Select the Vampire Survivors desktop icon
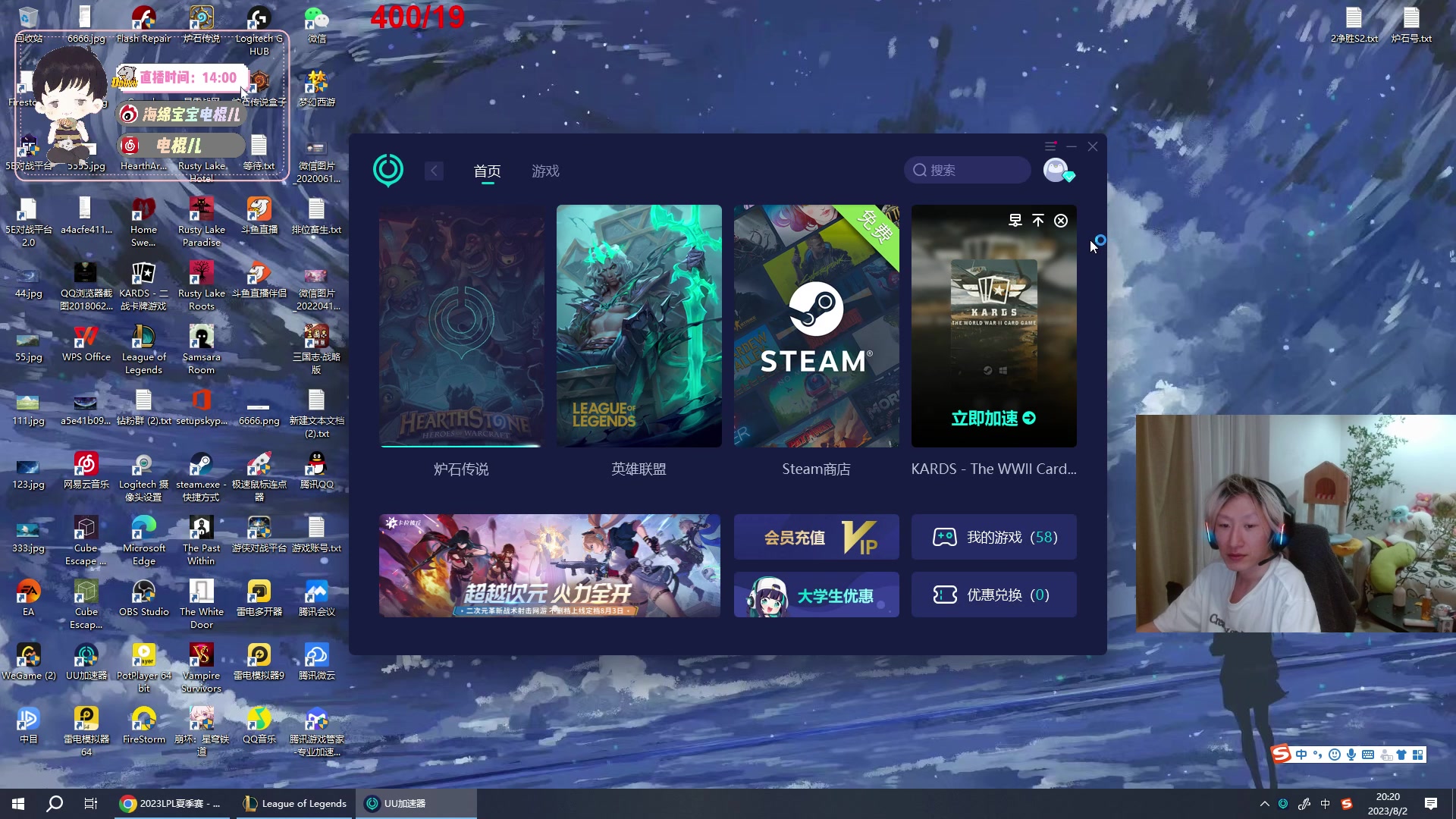The height and width of the screenshot is (819, 1456). point(202,667)
